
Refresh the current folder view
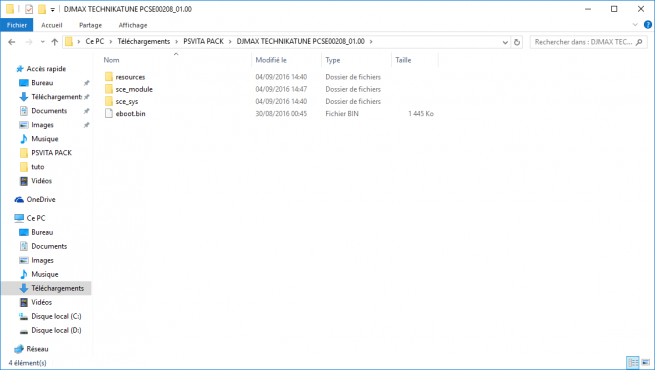[x=517, y=42]
